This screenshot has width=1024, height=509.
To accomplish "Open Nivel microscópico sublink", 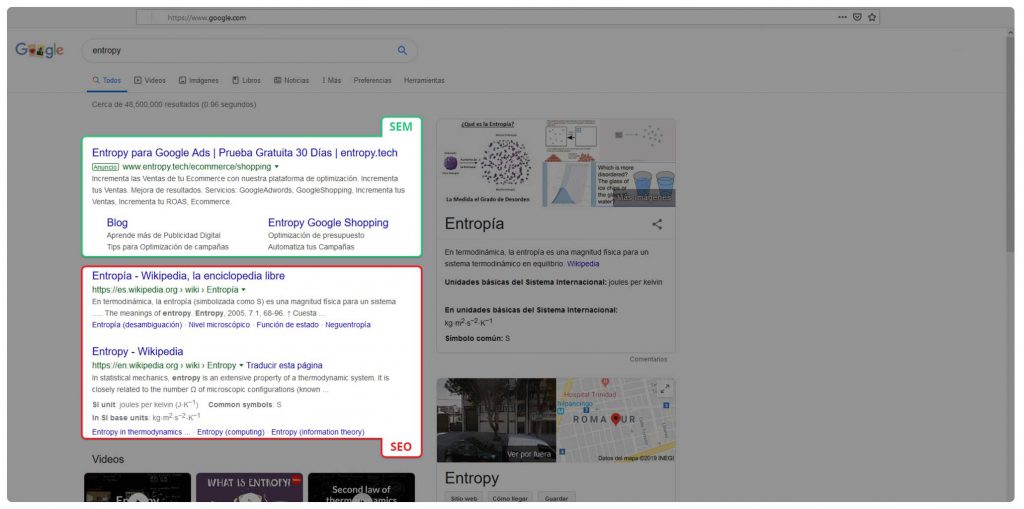I will click(219, 325).
